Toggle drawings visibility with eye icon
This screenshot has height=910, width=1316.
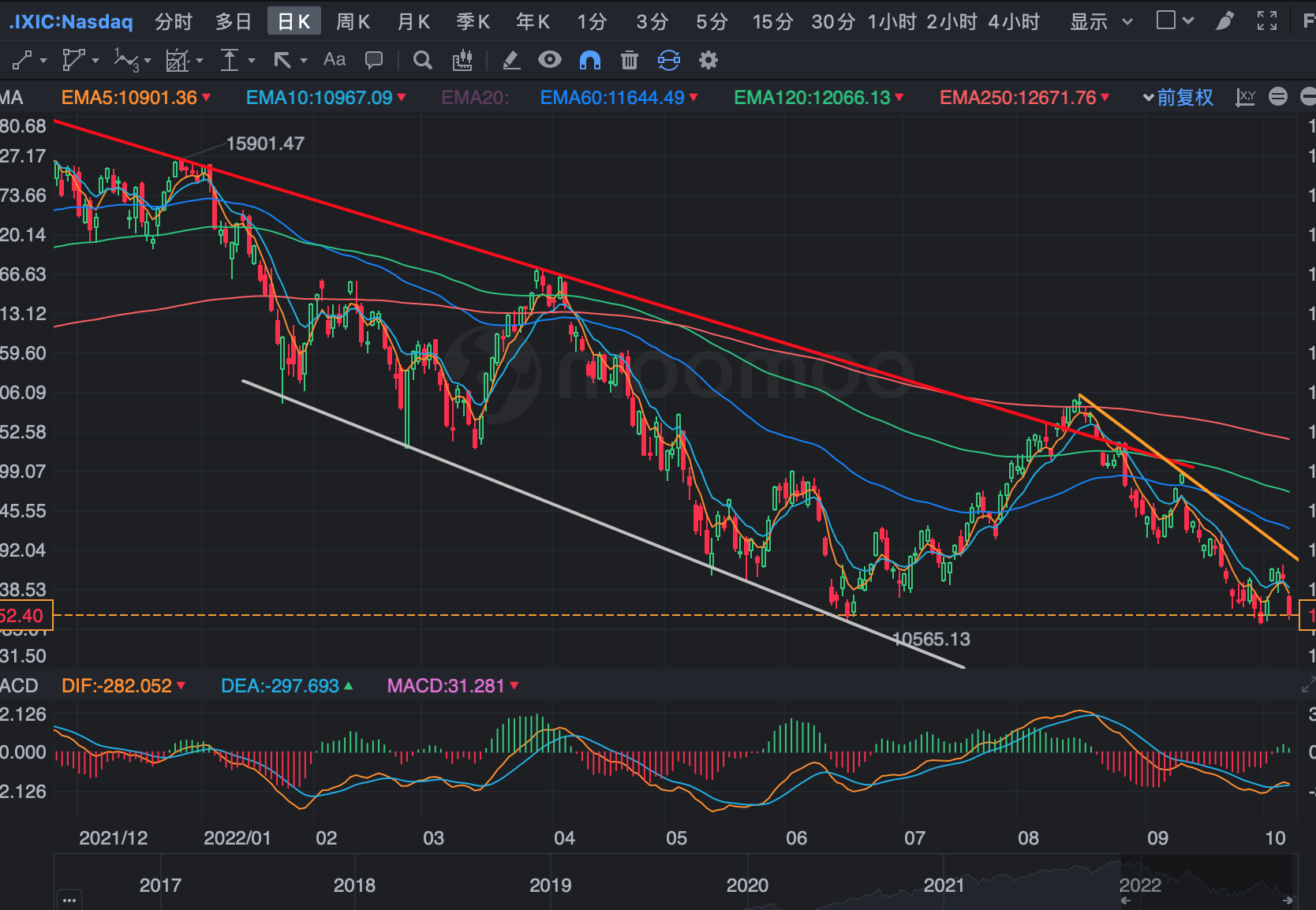click(550, 59)
